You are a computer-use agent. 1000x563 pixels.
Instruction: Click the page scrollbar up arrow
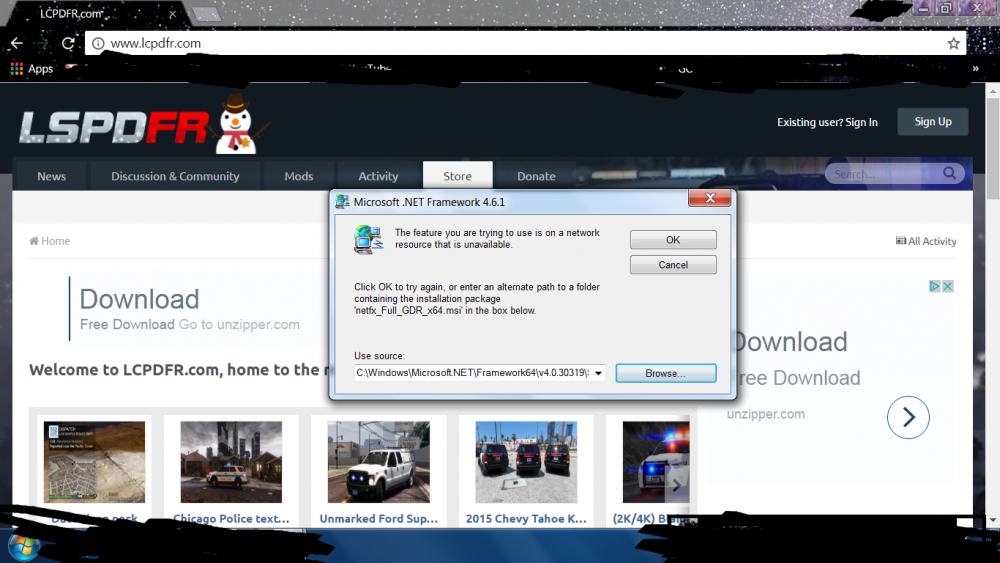pyautogui.click(x=992, y=91)
